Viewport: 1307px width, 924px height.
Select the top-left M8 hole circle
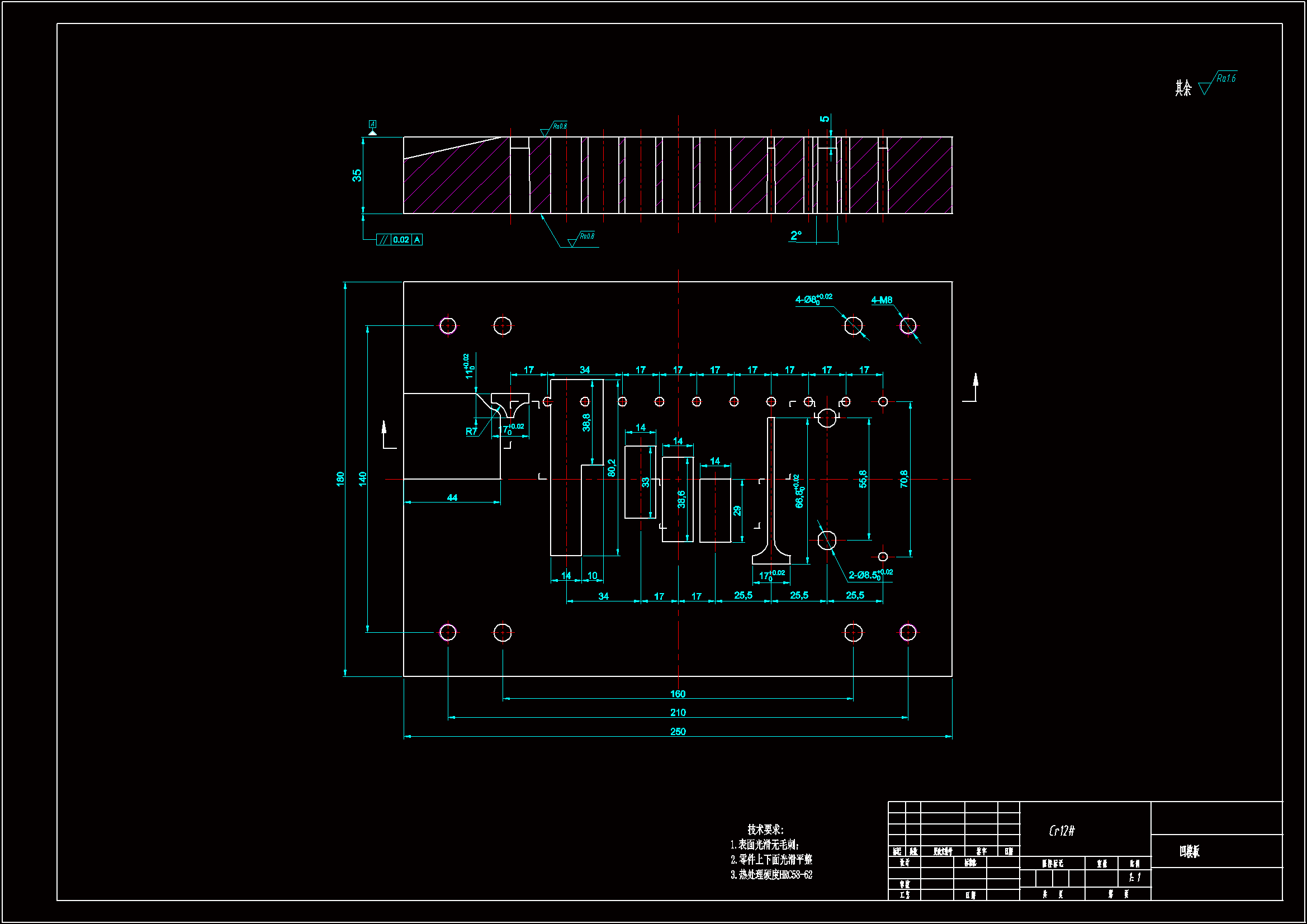[x=448, y=326]
